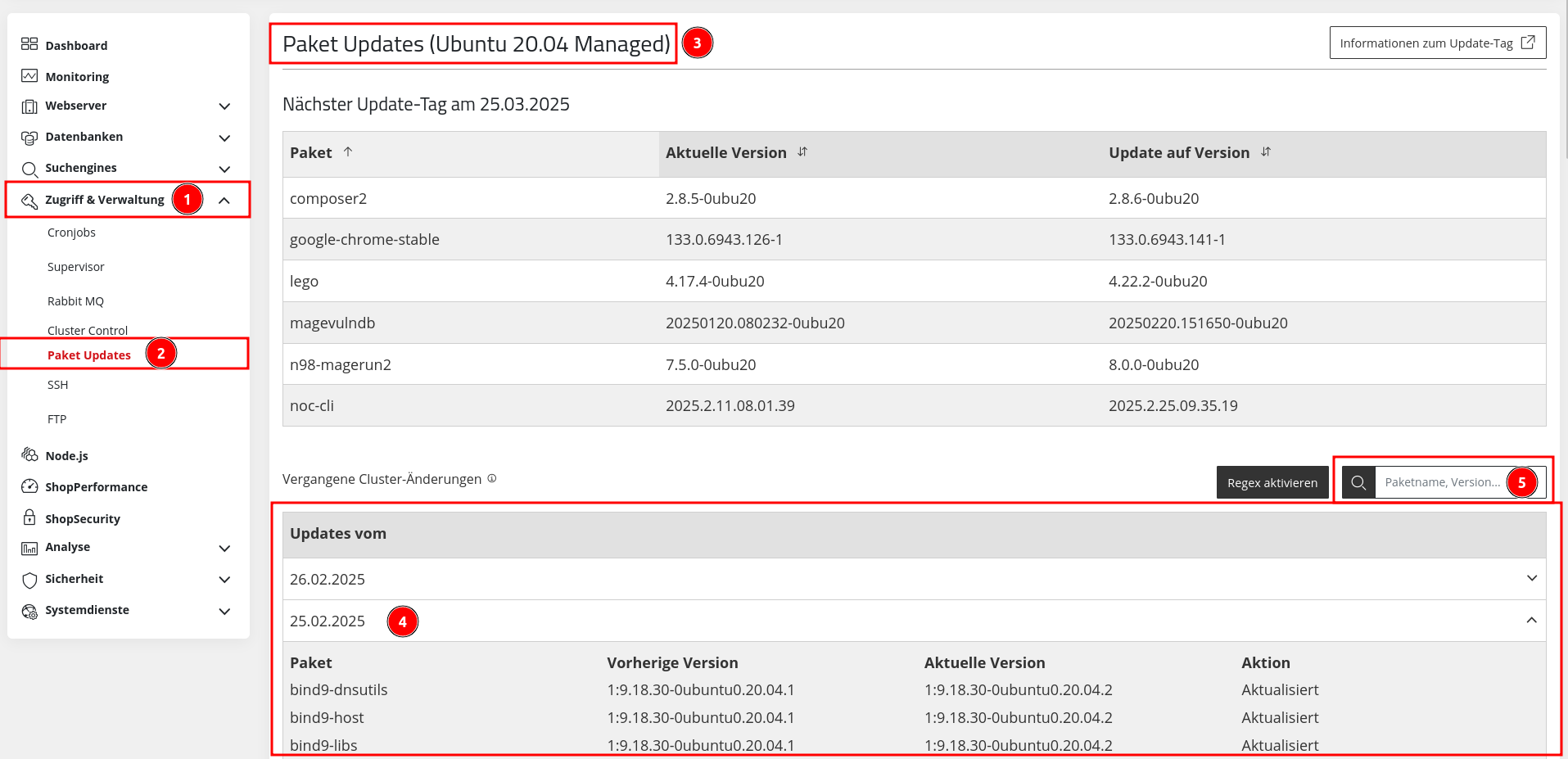Open the Dashboard grid icon
The image size is (1568, 759).
click(29, 44)
